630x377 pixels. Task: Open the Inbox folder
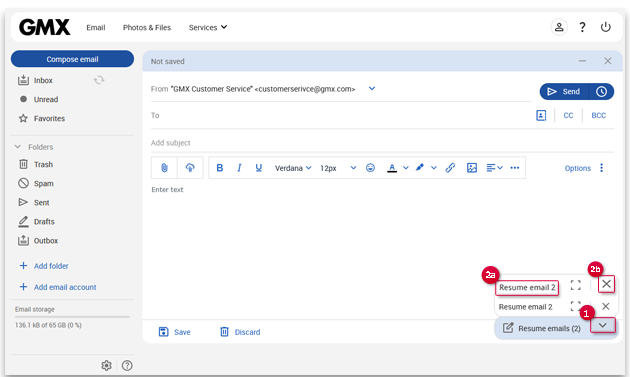tap(43, 80)
